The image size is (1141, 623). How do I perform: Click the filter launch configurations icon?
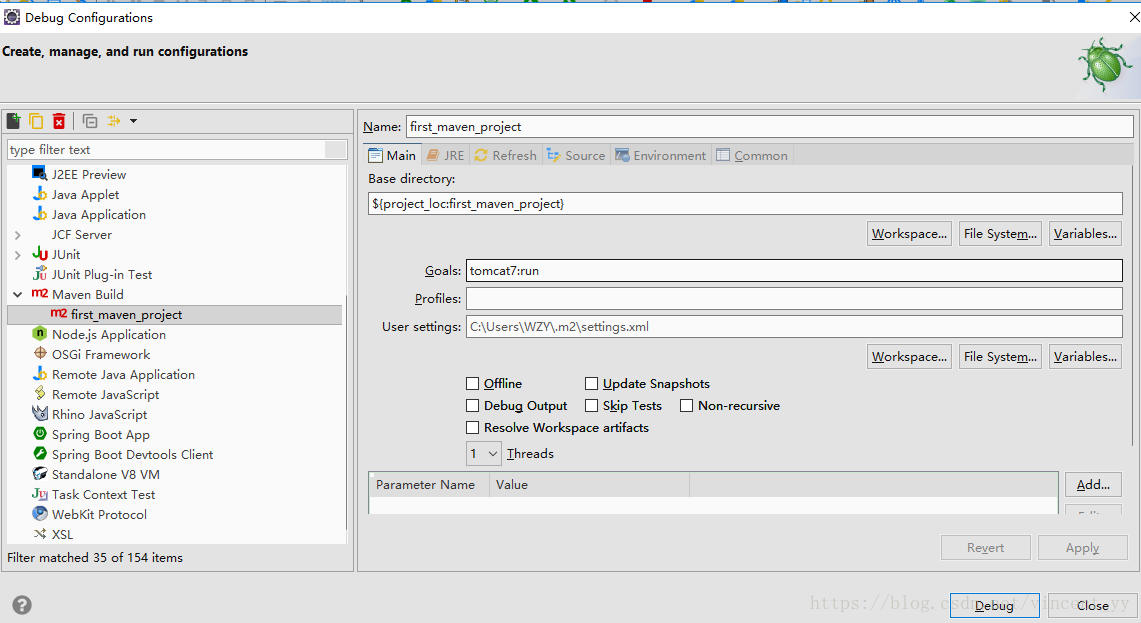click(x=114, y=121)
